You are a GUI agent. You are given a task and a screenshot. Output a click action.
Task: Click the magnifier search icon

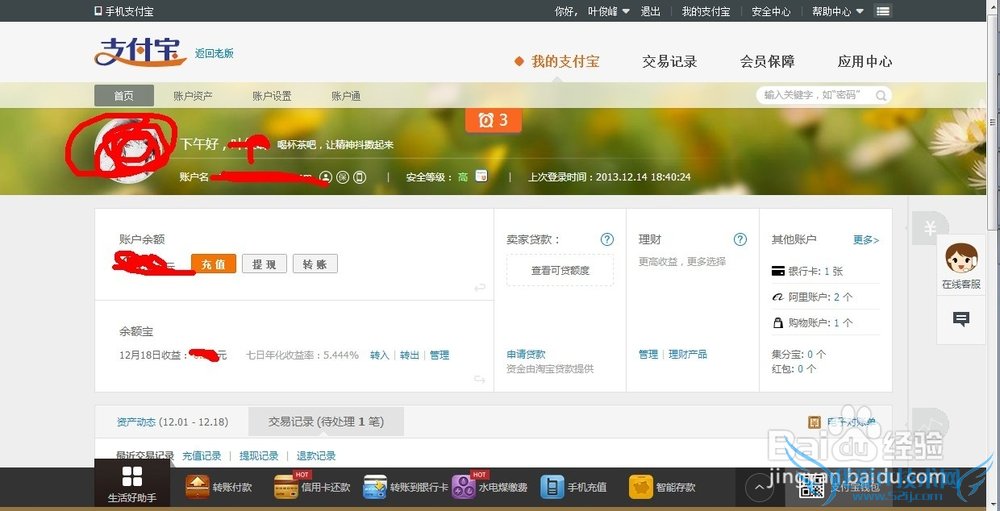(881, 96)
